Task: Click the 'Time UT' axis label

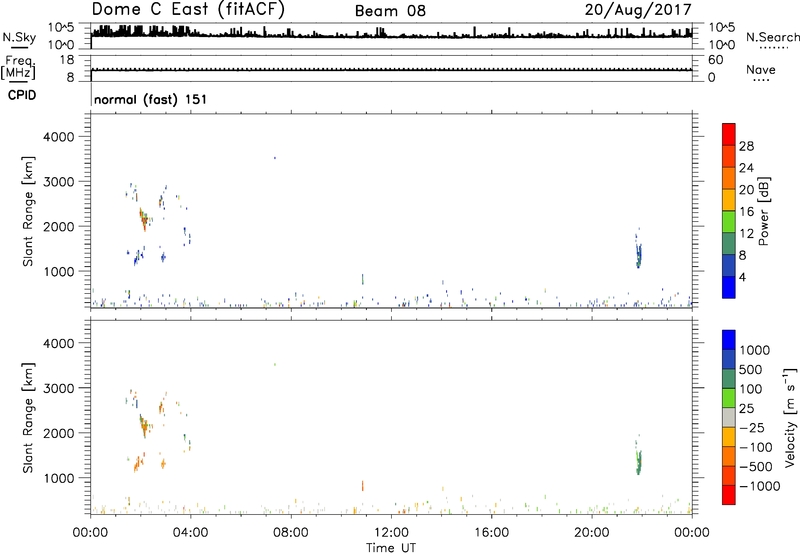Action: [391, 548]
